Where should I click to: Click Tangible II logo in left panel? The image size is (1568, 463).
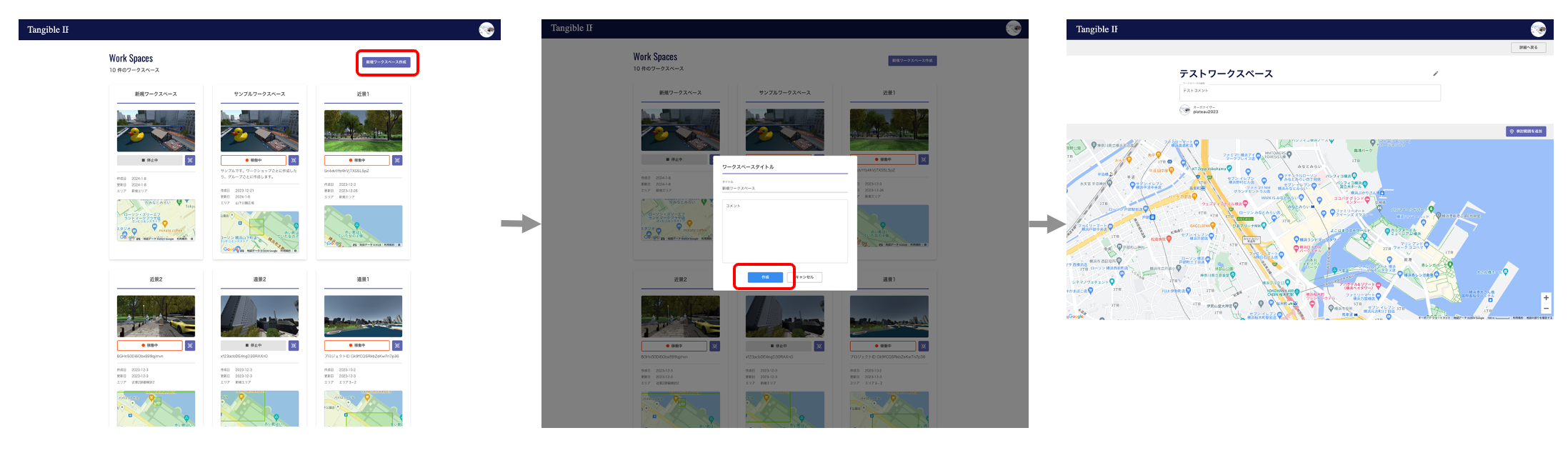tap(48, 30)
